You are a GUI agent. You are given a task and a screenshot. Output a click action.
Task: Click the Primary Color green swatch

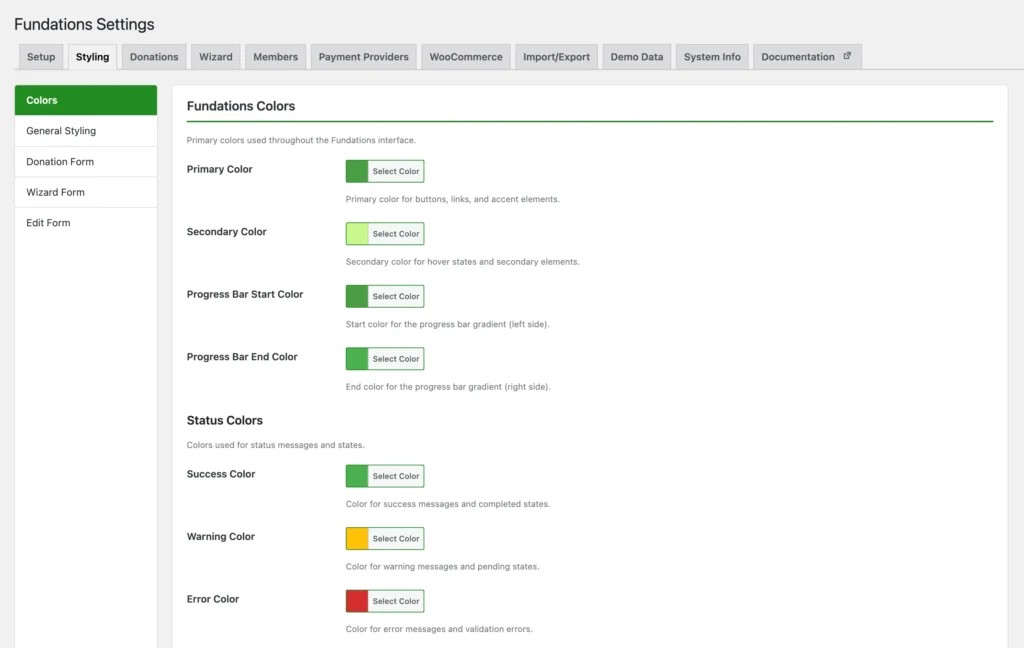pyautogui.click(x=357, y=171)
